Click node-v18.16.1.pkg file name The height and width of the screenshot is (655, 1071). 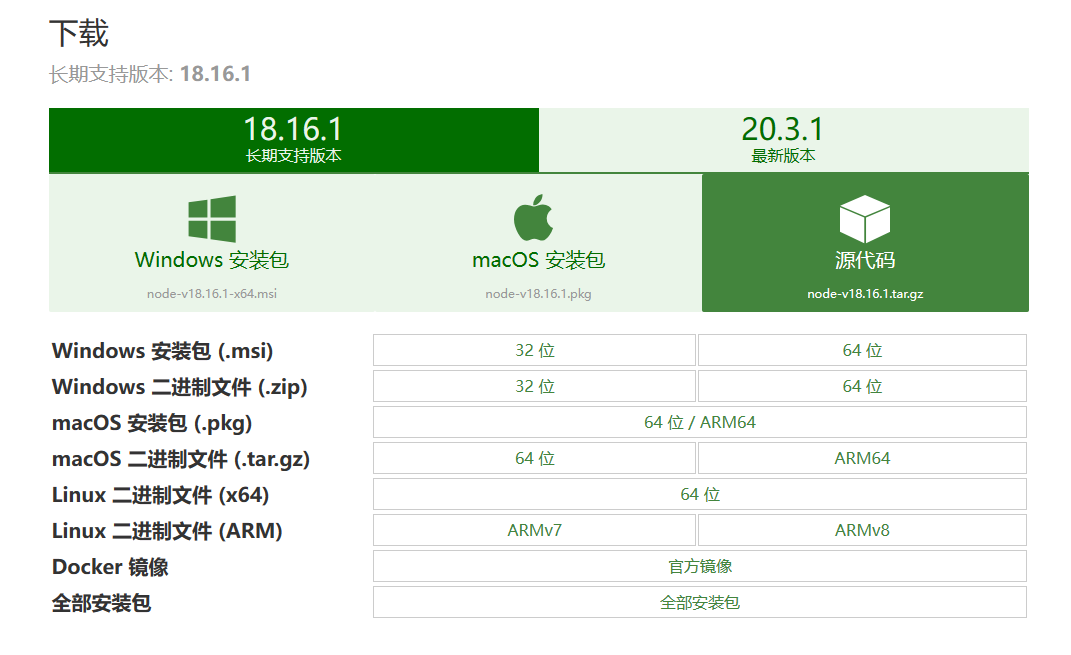[538, 294]
